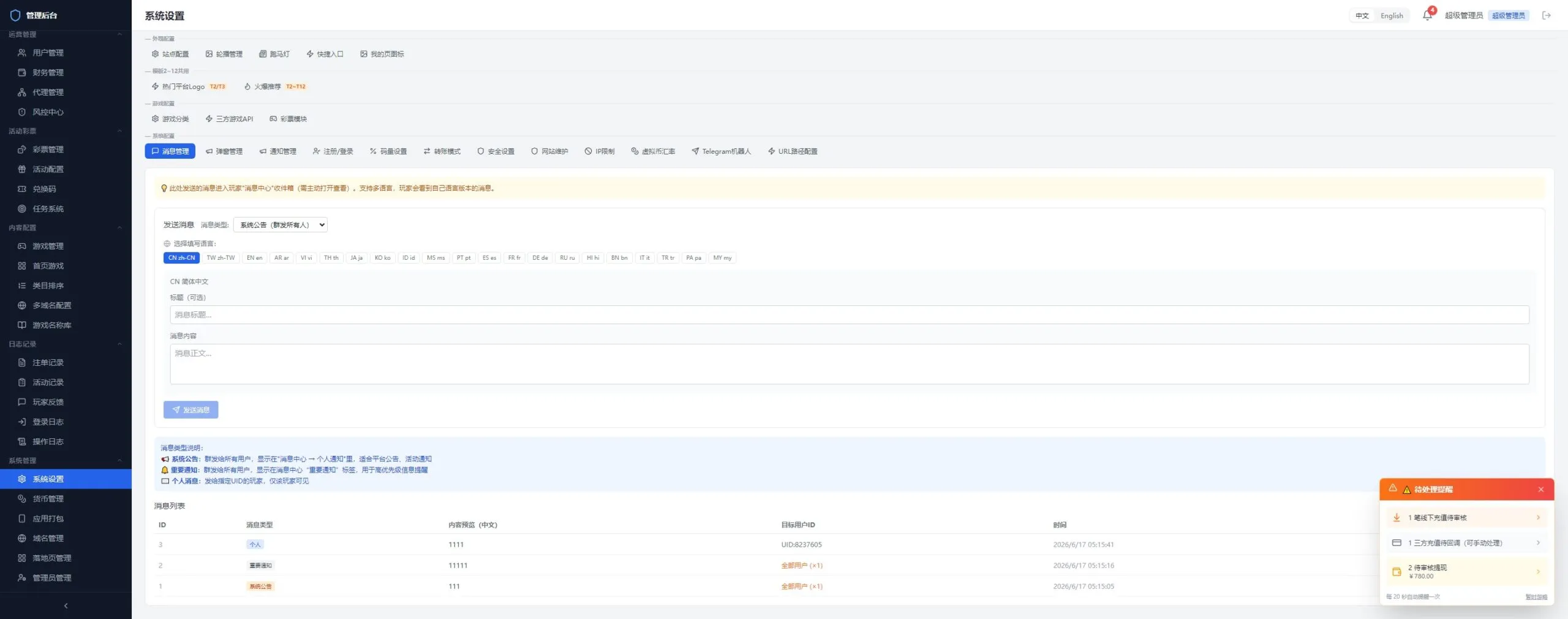
Task: Select the JA ja language chip
Action: 356,258
